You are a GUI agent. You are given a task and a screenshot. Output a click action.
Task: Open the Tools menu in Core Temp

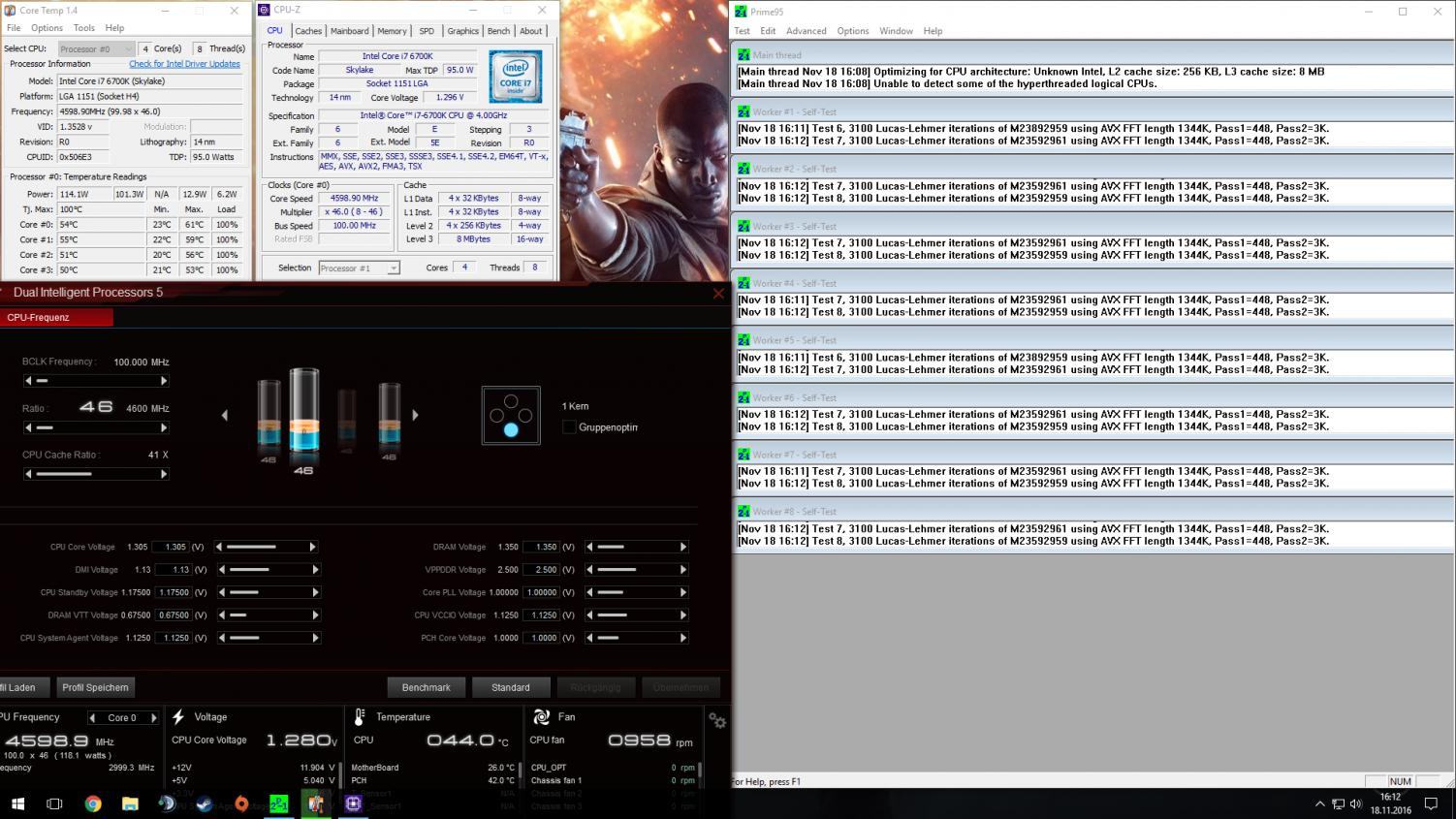pos(84,28)
